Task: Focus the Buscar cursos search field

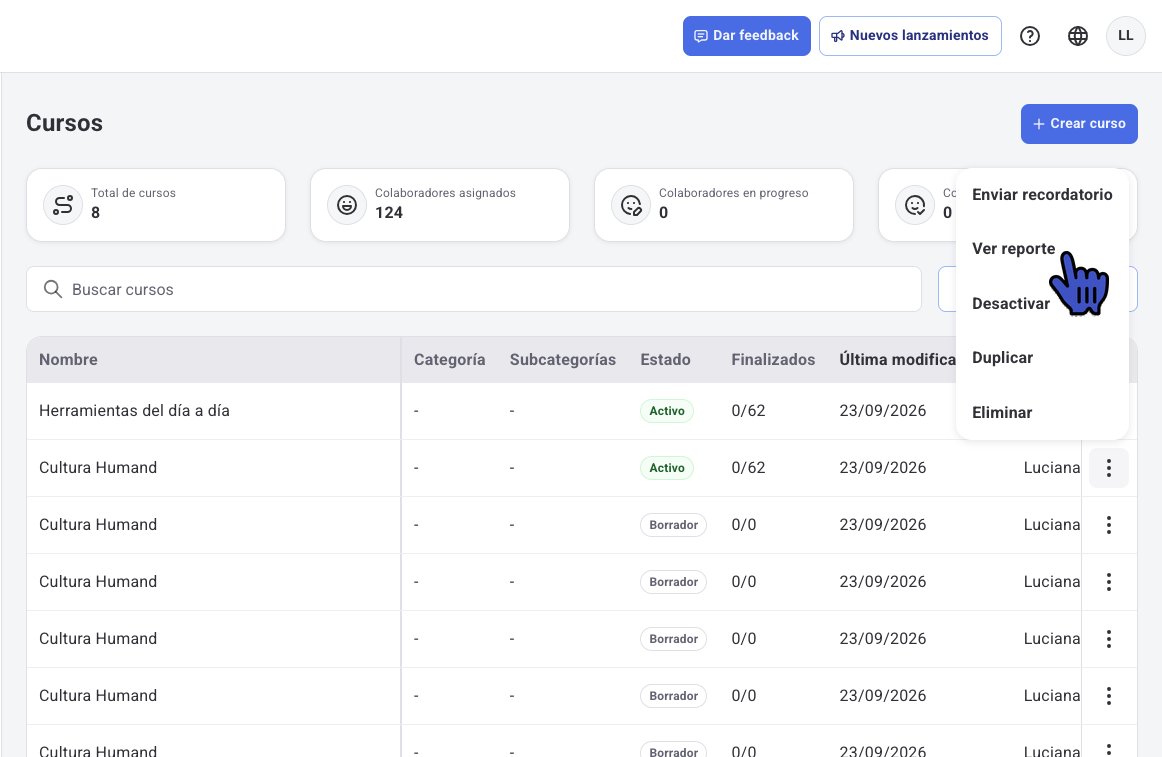Action: [x=474, y=289]
